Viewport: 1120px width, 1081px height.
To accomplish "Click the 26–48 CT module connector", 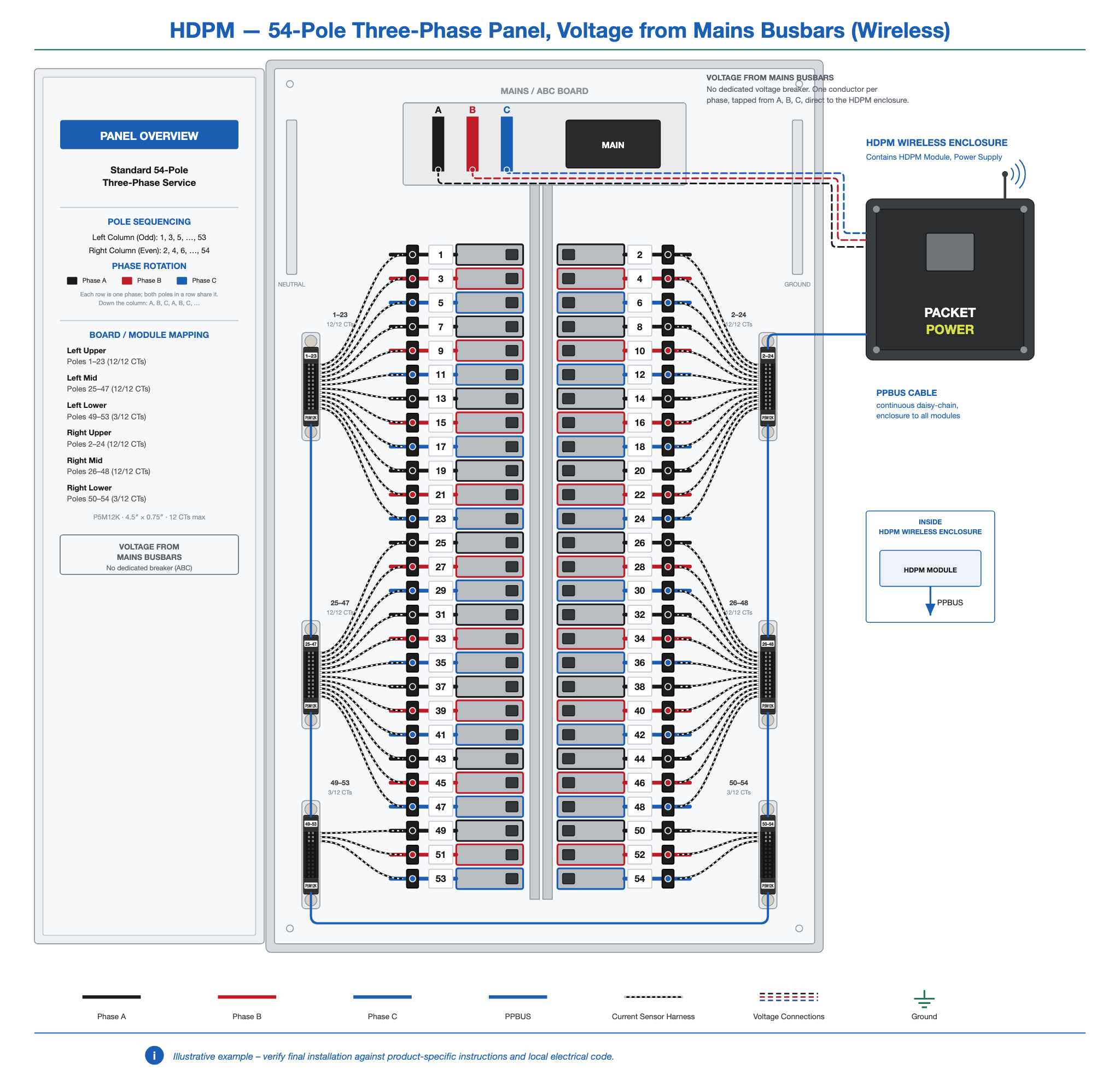I will [x=767, y=675].
